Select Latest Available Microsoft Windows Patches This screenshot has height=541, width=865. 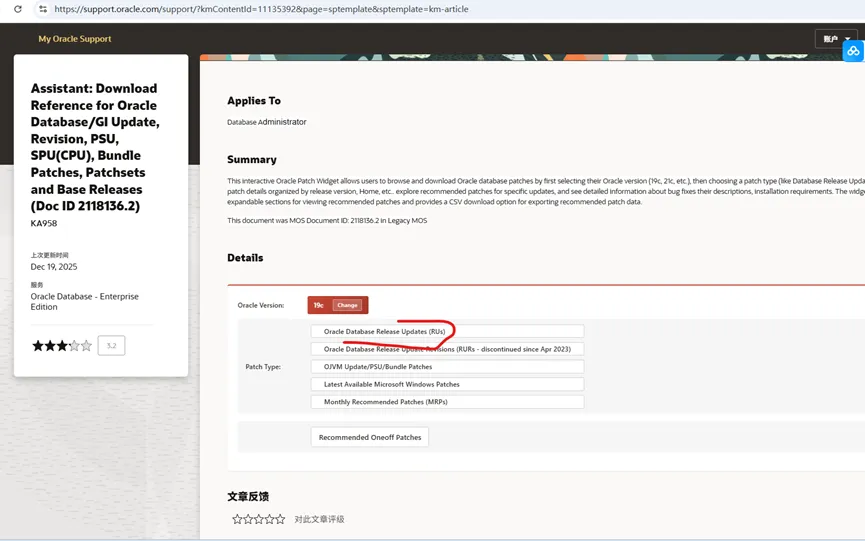click(x=447, y=384)
